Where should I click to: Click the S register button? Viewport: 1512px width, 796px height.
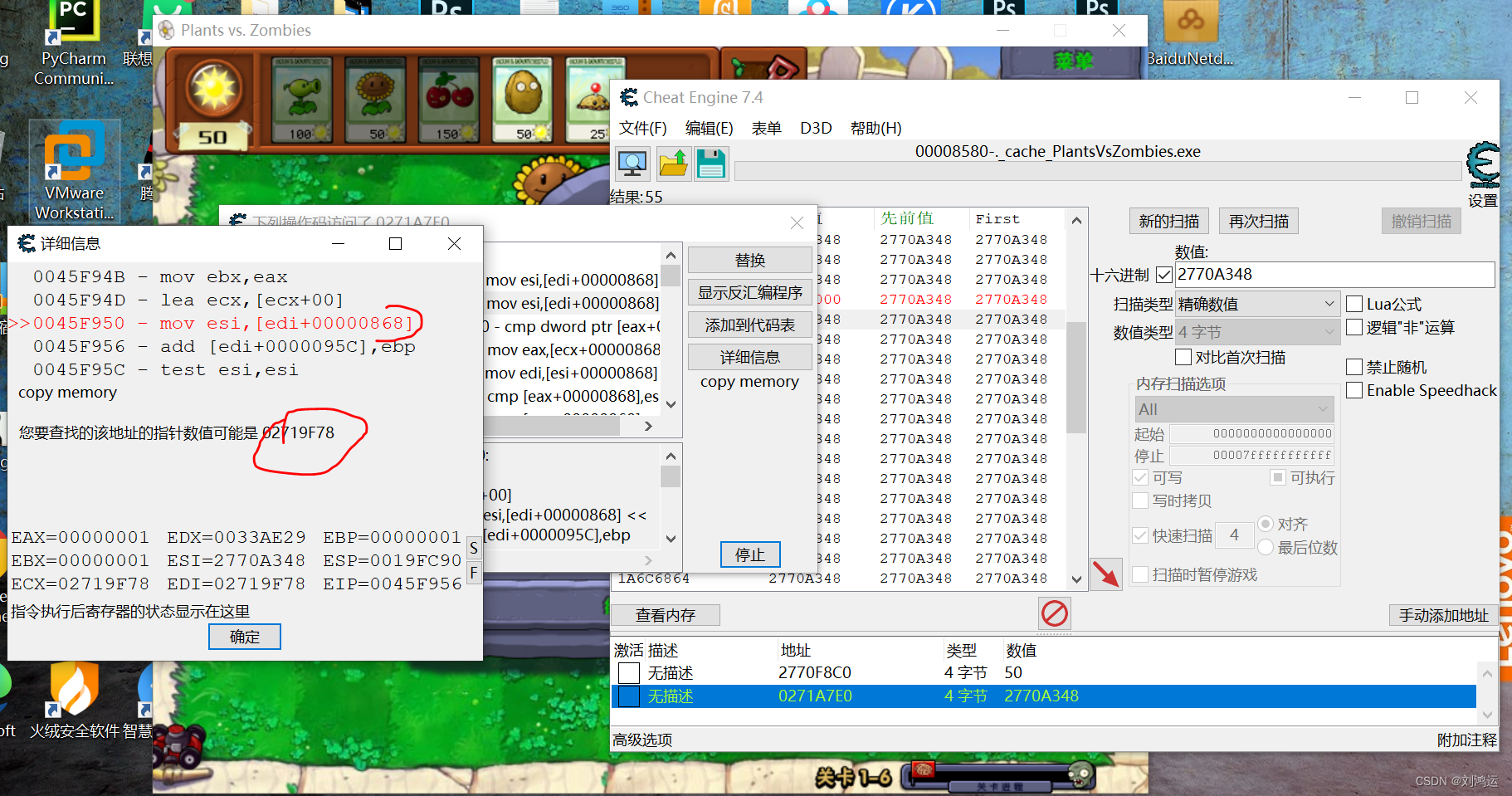tap(474, 548)
